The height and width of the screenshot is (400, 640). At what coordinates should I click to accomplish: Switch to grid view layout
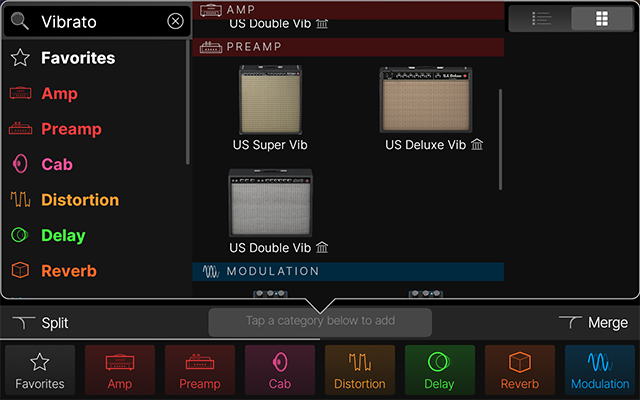pos(602,18)
